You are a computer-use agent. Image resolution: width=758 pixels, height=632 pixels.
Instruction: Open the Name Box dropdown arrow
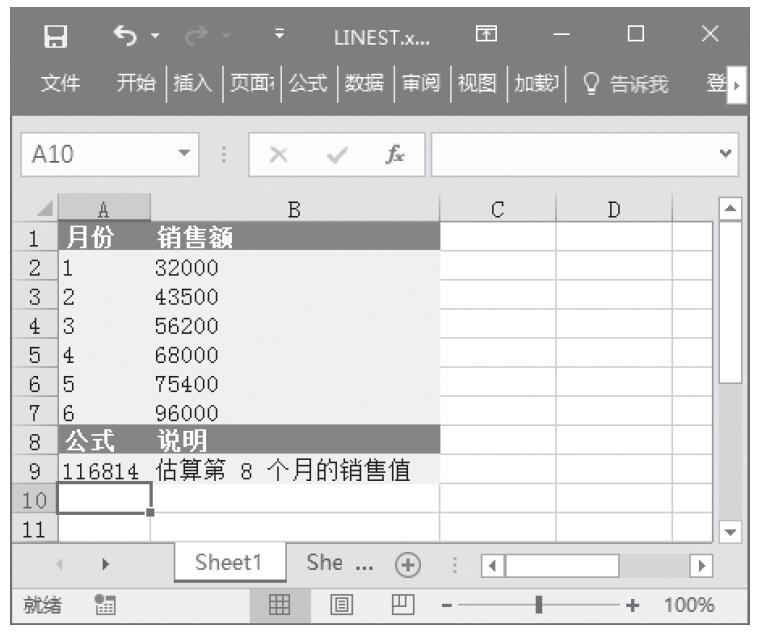tap(183, 155)
